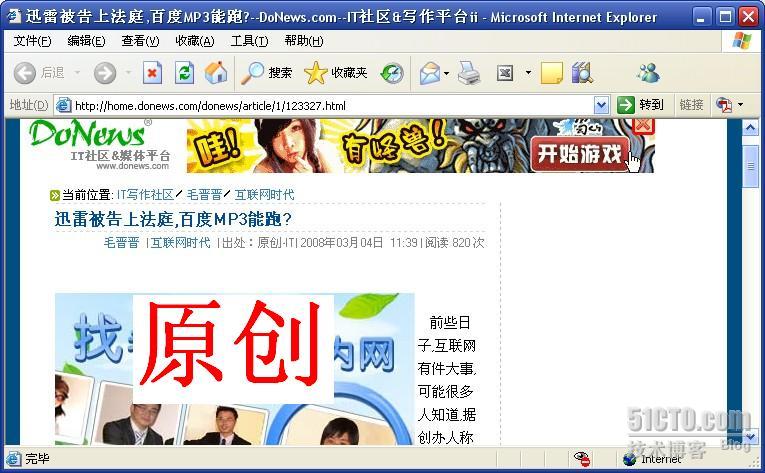Close the banner ad with red X
The height and width of the screenshot is (473, 765).
pyautogui.click(x=643, y=125)
